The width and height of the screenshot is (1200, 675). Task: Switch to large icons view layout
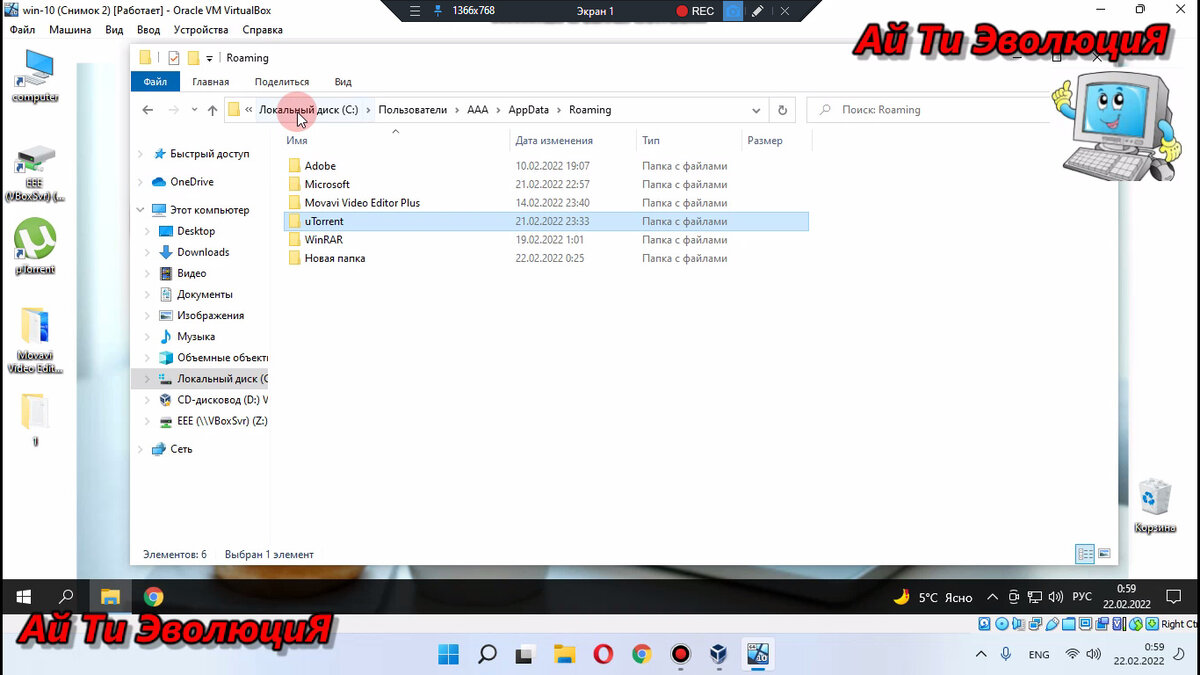1105,553
